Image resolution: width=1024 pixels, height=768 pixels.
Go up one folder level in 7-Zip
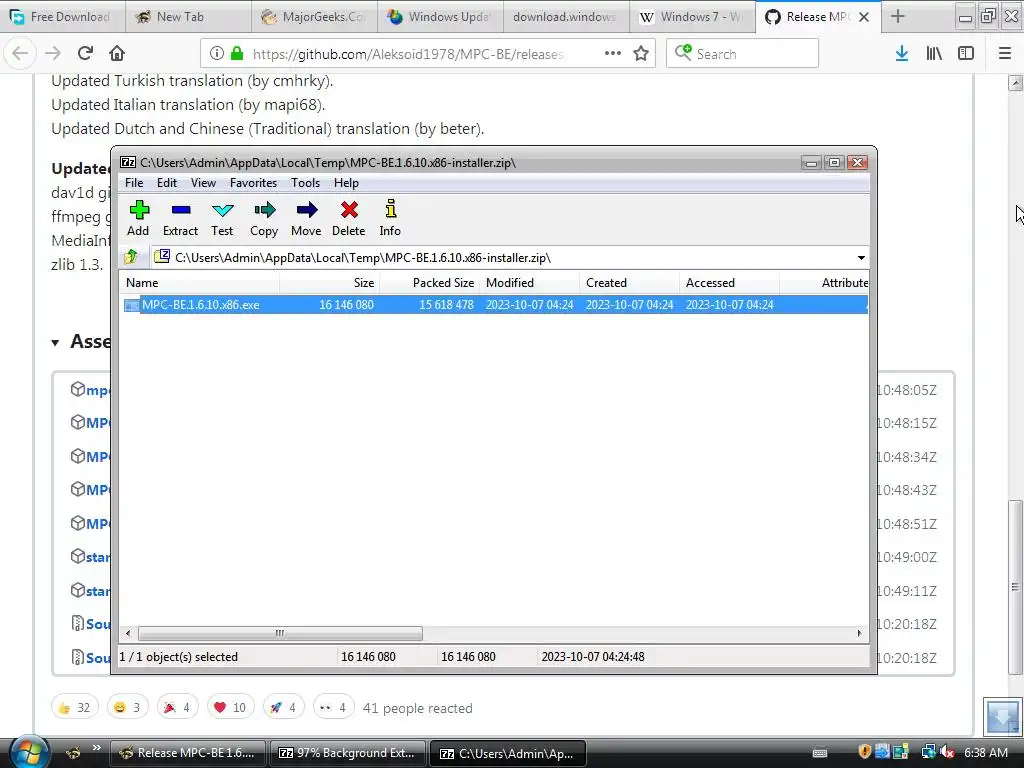pyautogui.click(x=131, y=257)
